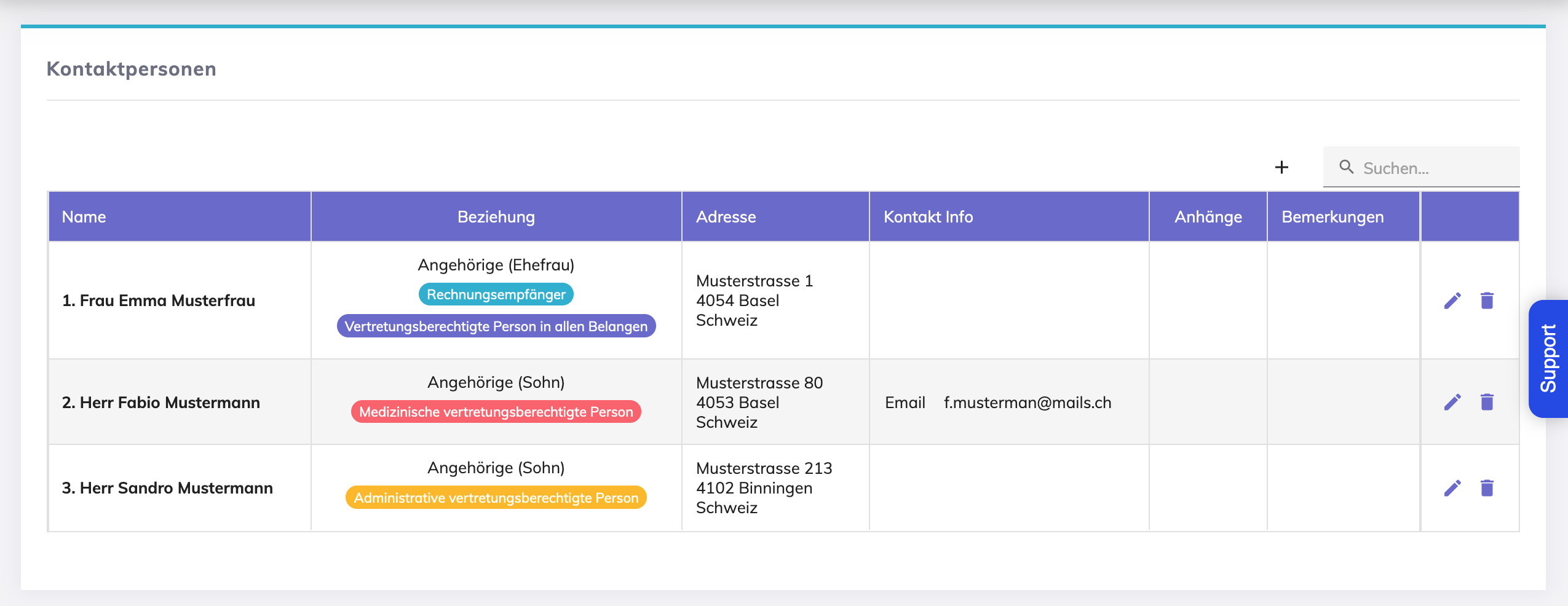Image resolution: width=1568 pixels, height=606 pixels.
Task: Sort by the Name column header
Action: tap(84, 217)
